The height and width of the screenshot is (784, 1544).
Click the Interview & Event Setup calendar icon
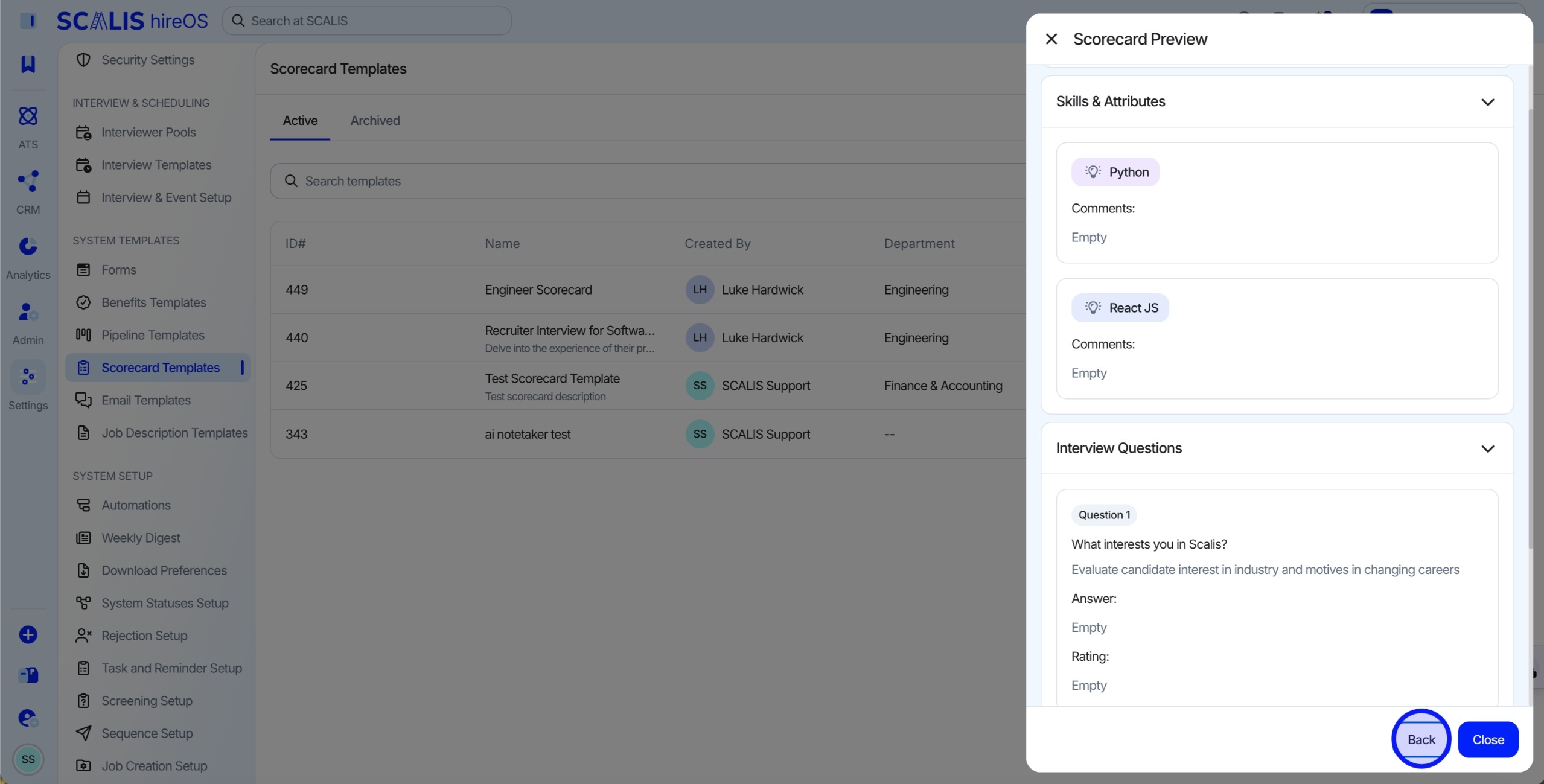(x=83, y=197)
